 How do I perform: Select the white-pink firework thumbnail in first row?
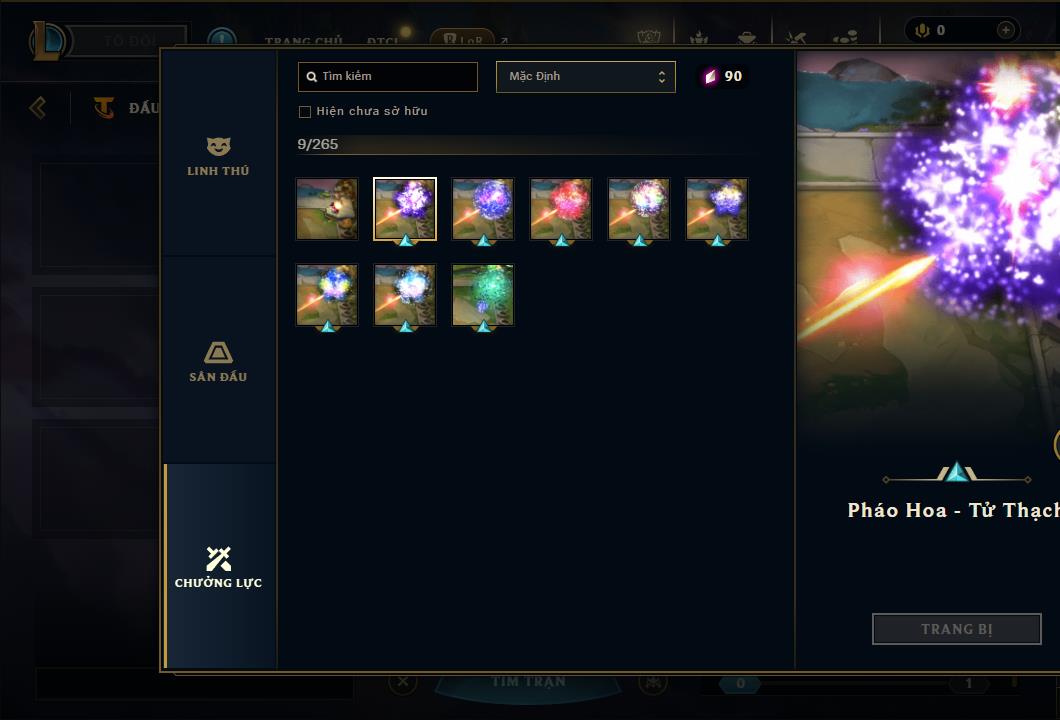click(x=639, y=209)
